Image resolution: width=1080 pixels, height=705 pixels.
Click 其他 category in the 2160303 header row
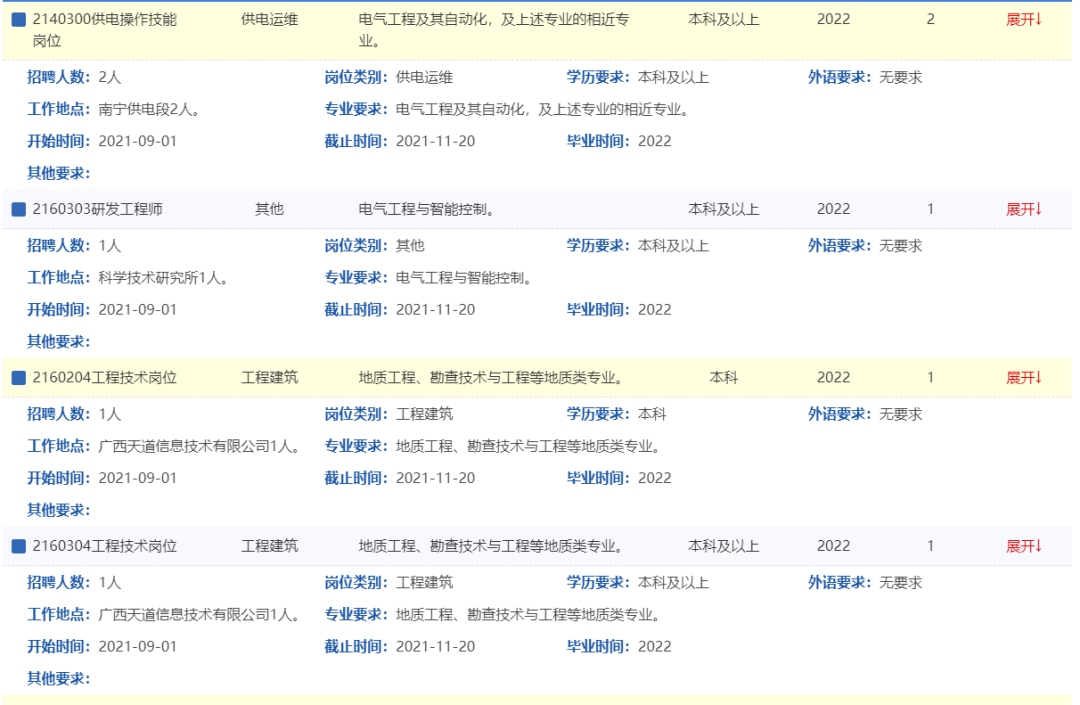click(x=269, y=209)
